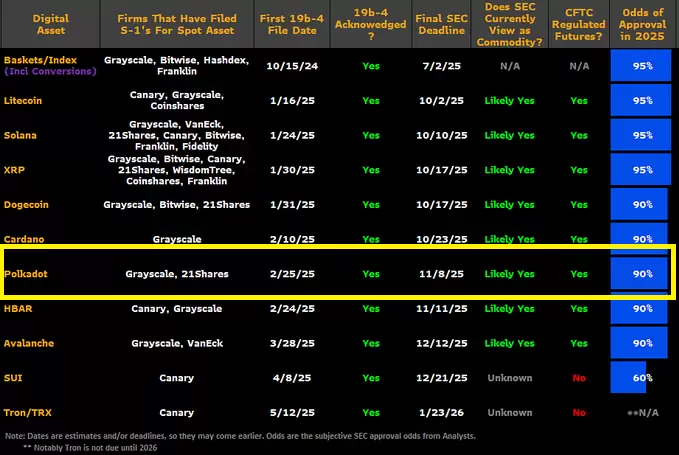Click the gray N/A commodity value for Baskets/Index
679x455 pixels.
pos(510,66)
